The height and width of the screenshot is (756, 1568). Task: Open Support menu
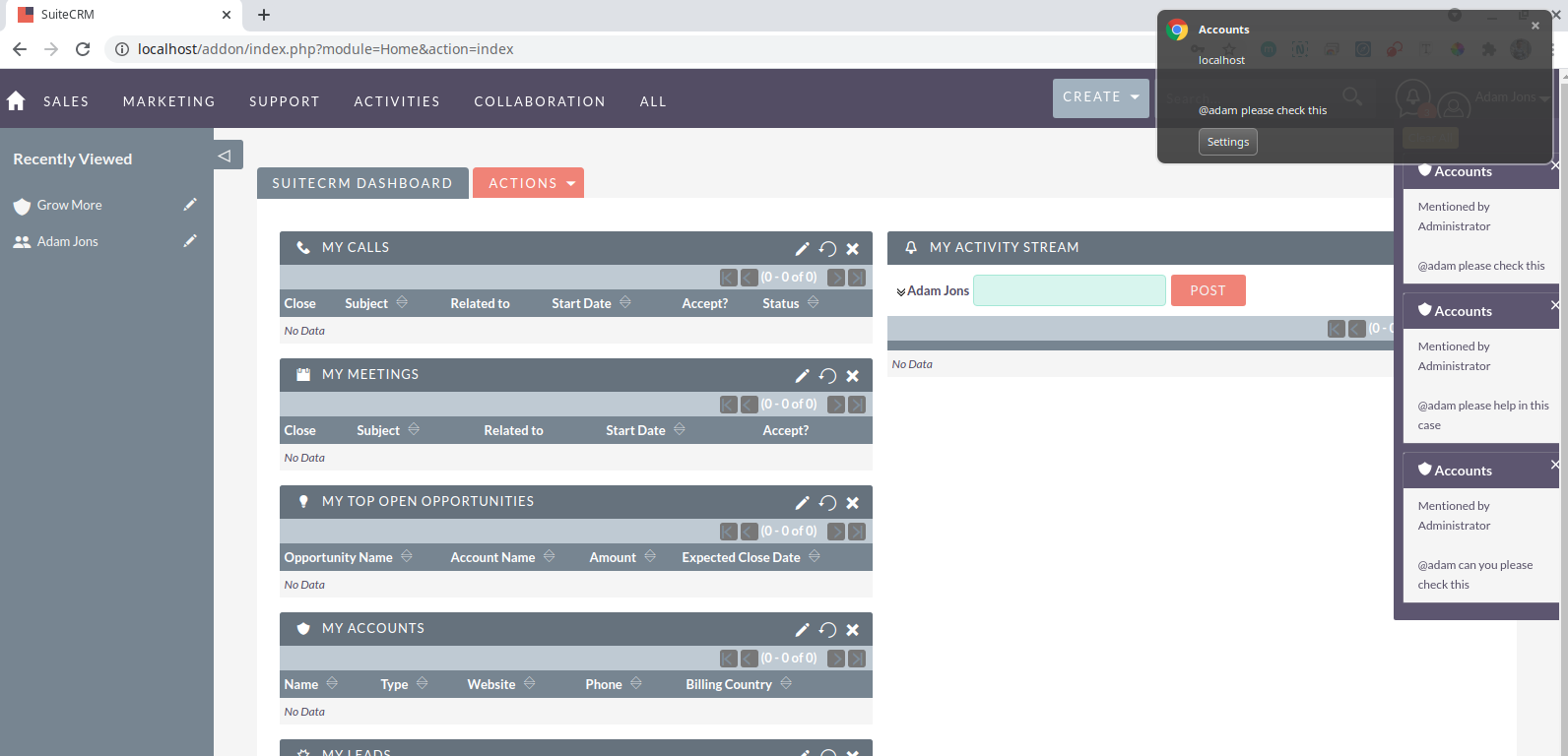(x=285, y=101)
